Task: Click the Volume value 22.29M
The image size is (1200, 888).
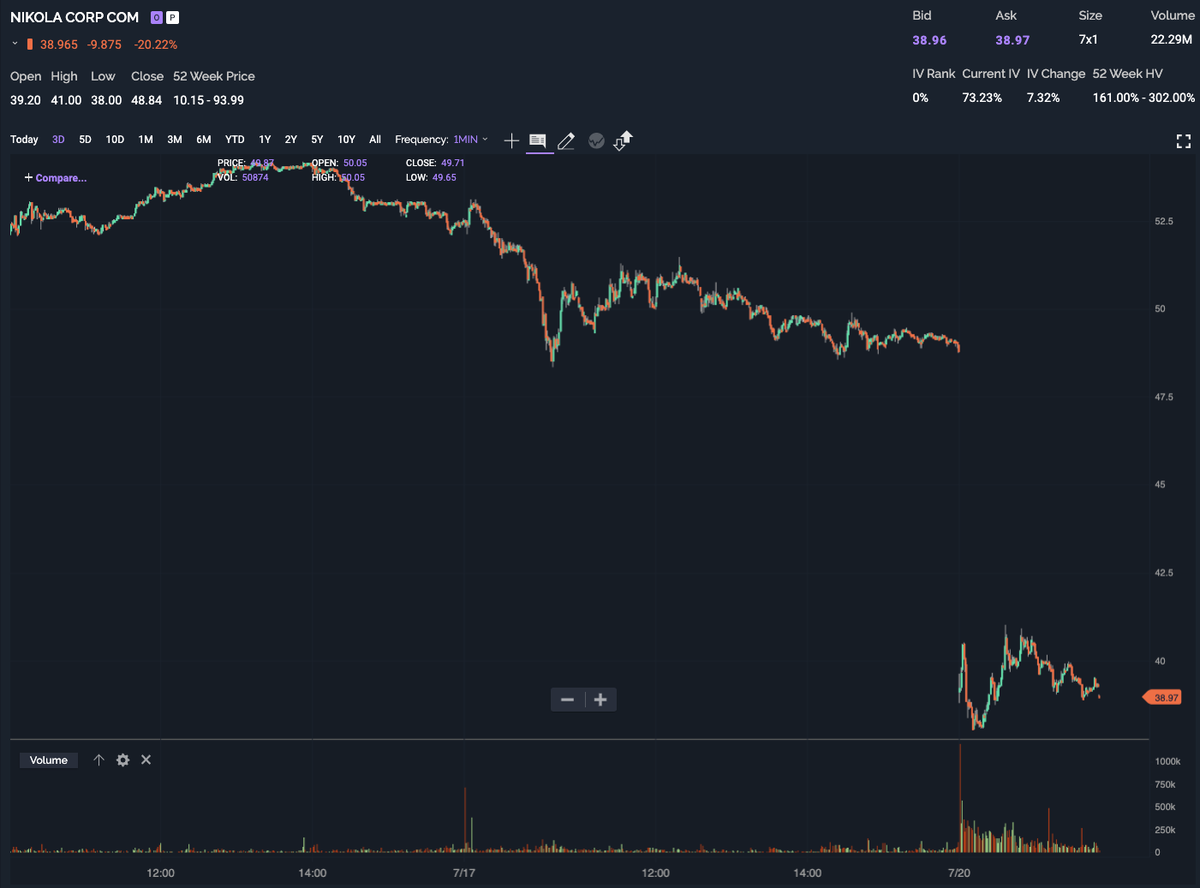Action: pyautogui.click(x=1172, y=40)
